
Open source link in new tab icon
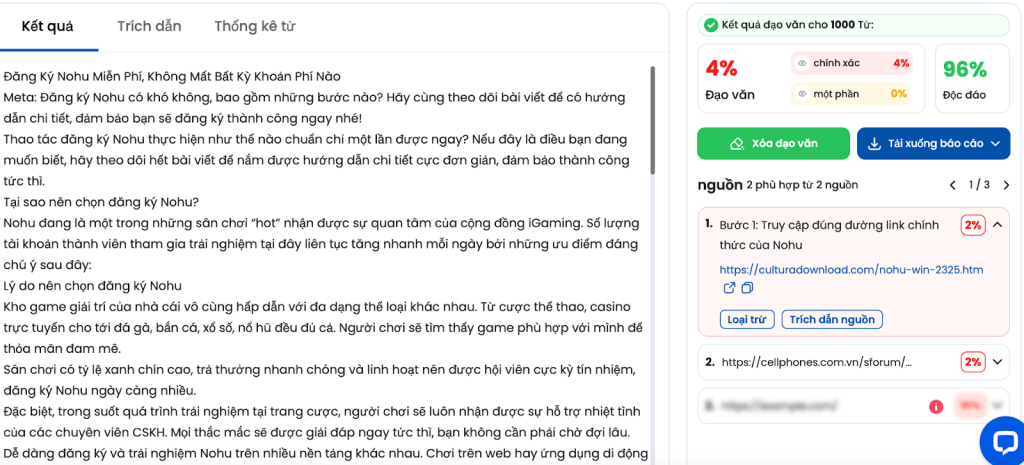tap(729, 289)
